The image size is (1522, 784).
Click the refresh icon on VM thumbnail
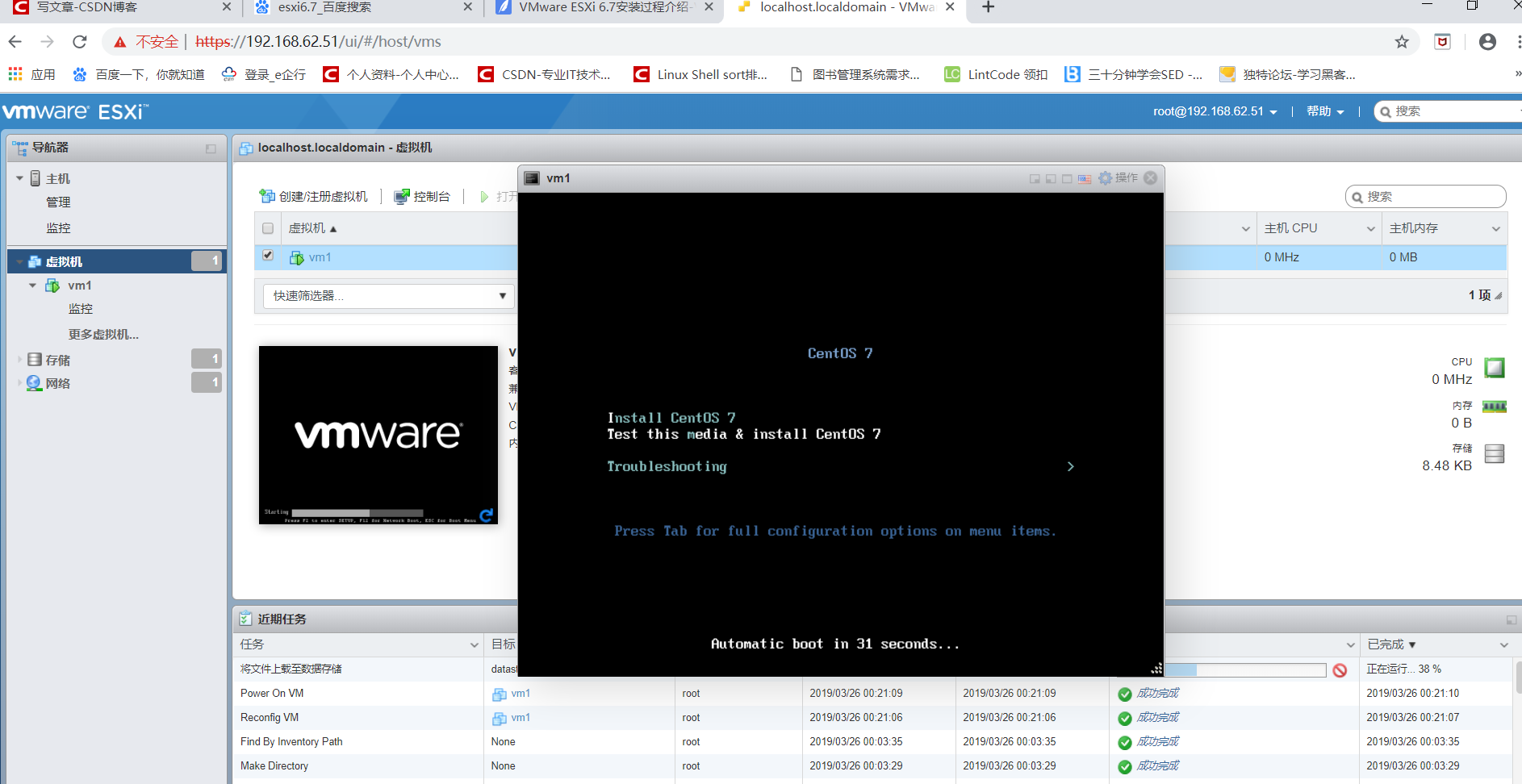(x=486, y=515)
